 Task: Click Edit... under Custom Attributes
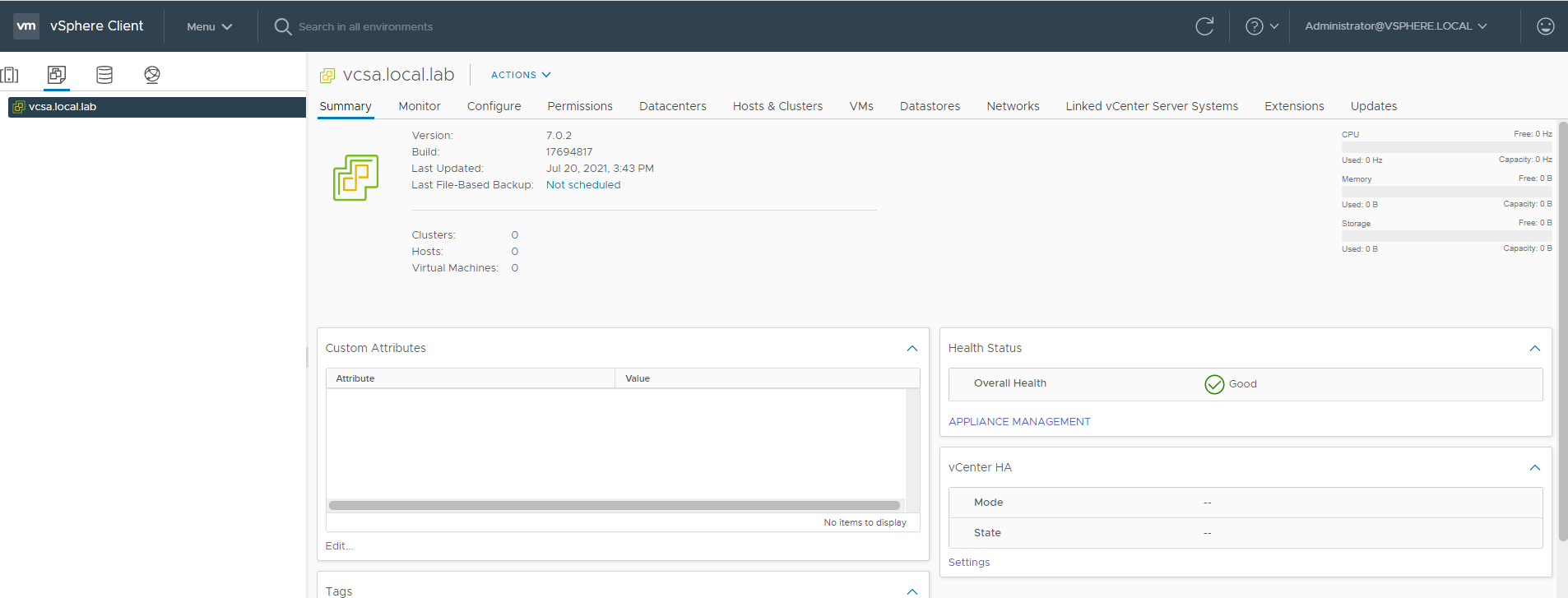pos(339,546)
